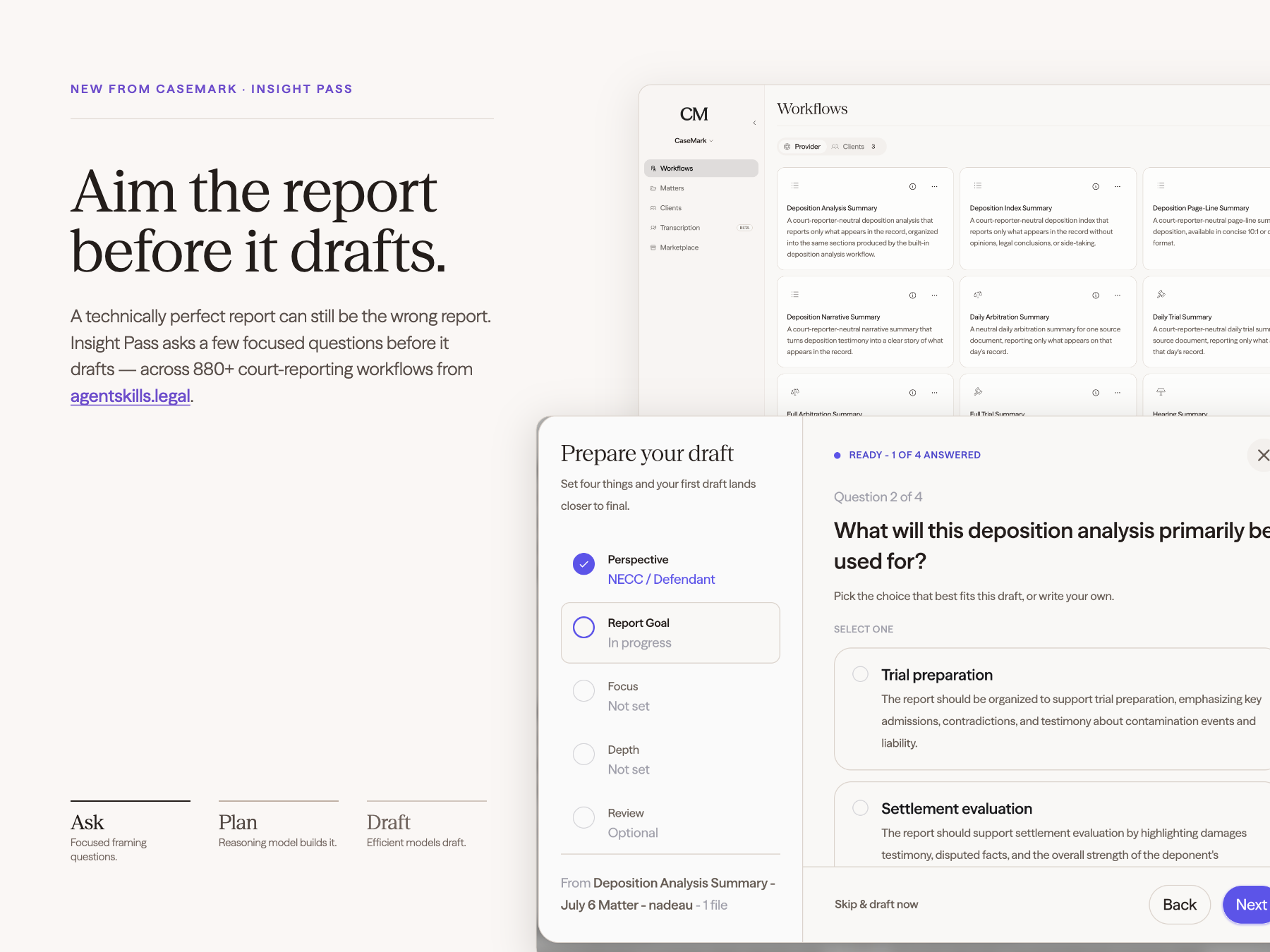Click gavel icon on Full Trial Summary card
The height and width of the screenshot is (952, 1270).
click(978, 391)
